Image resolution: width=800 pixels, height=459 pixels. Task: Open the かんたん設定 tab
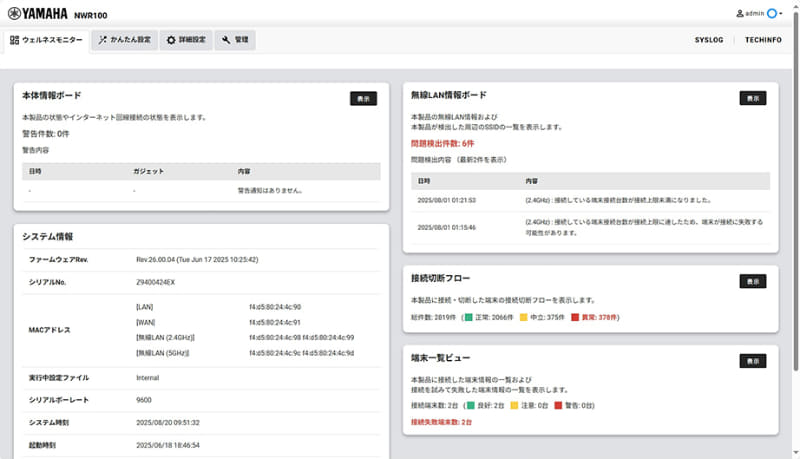(x=125, y=40)
